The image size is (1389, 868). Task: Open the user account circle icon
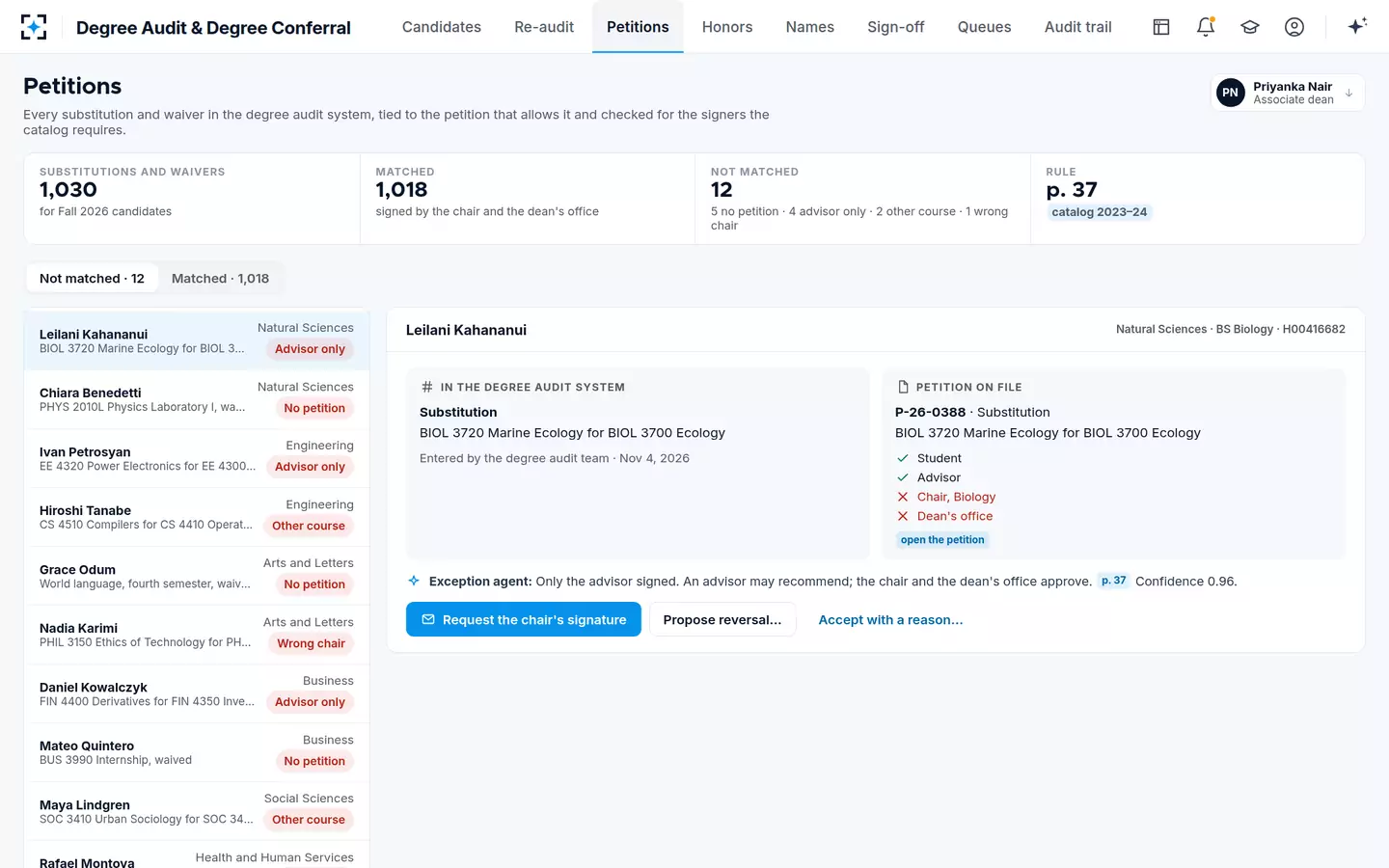(1294, 27)
